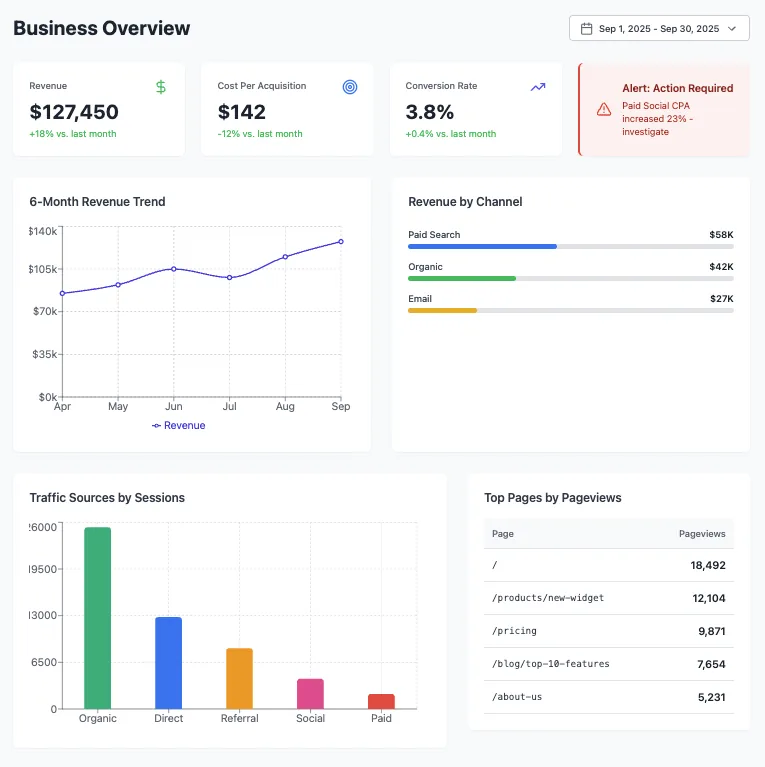Click the '6-Month Revenue Trend' chart title

click(x=97, y=202)
